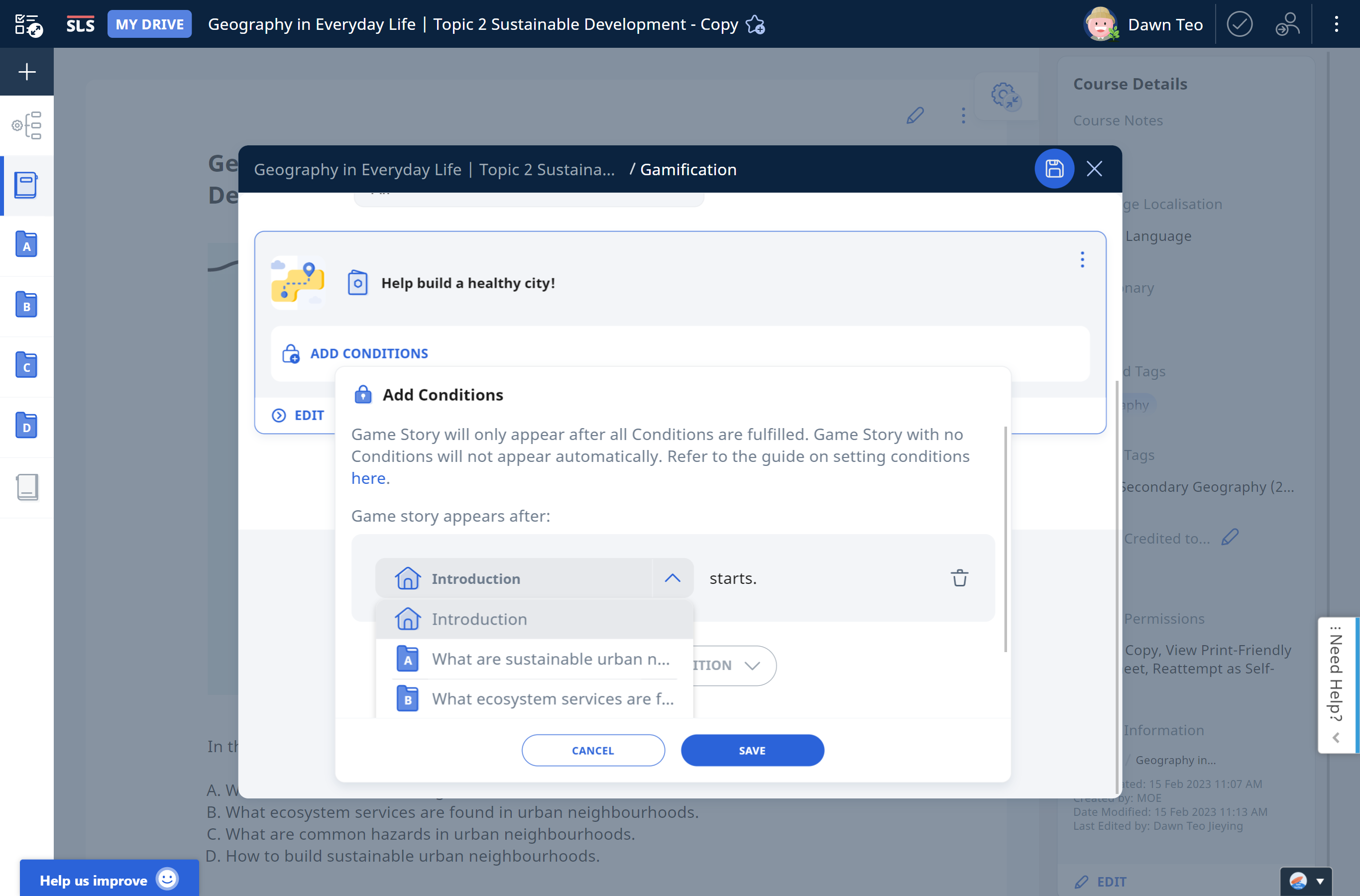
Task: Delete the Introduction condition with trash icon
Action: pos(959,578)
